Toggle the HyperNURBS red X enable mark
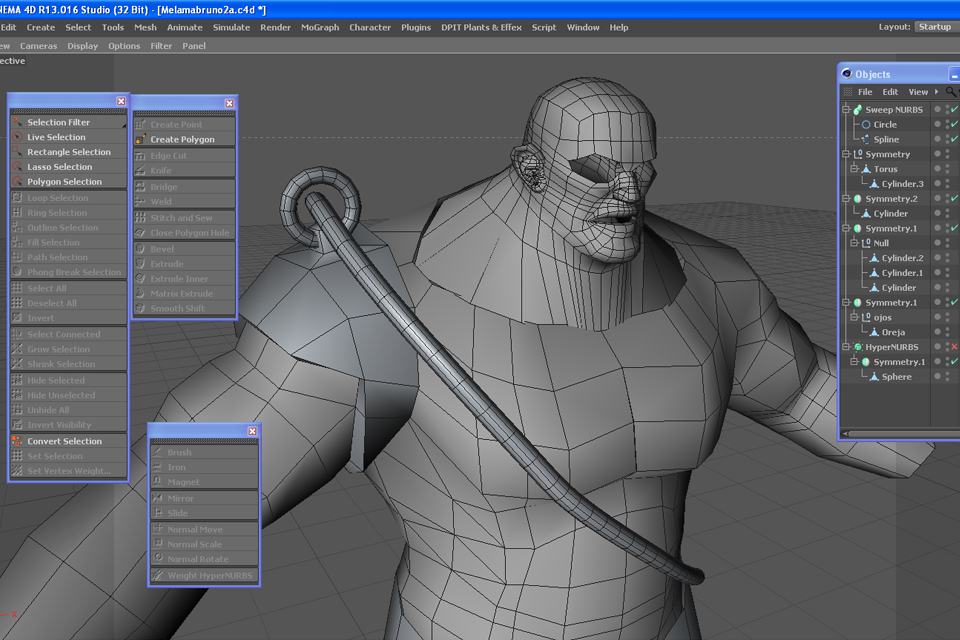Viewport: 960px width, 640px height. [x=954, y=347]
